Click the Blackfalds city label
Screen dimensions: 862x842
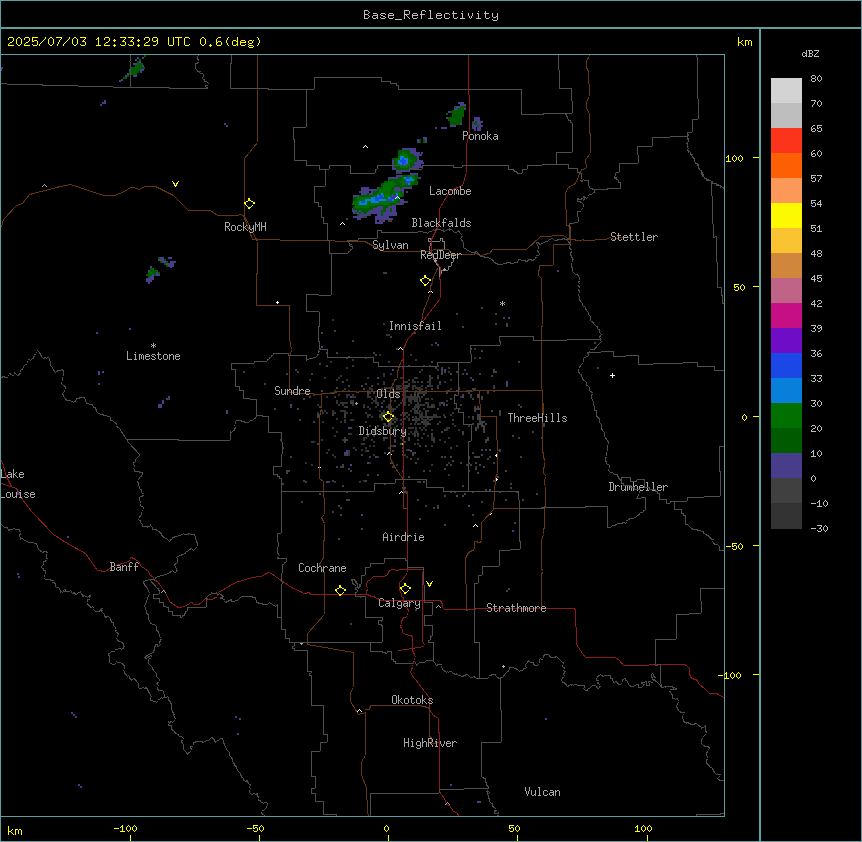point(441,223)
